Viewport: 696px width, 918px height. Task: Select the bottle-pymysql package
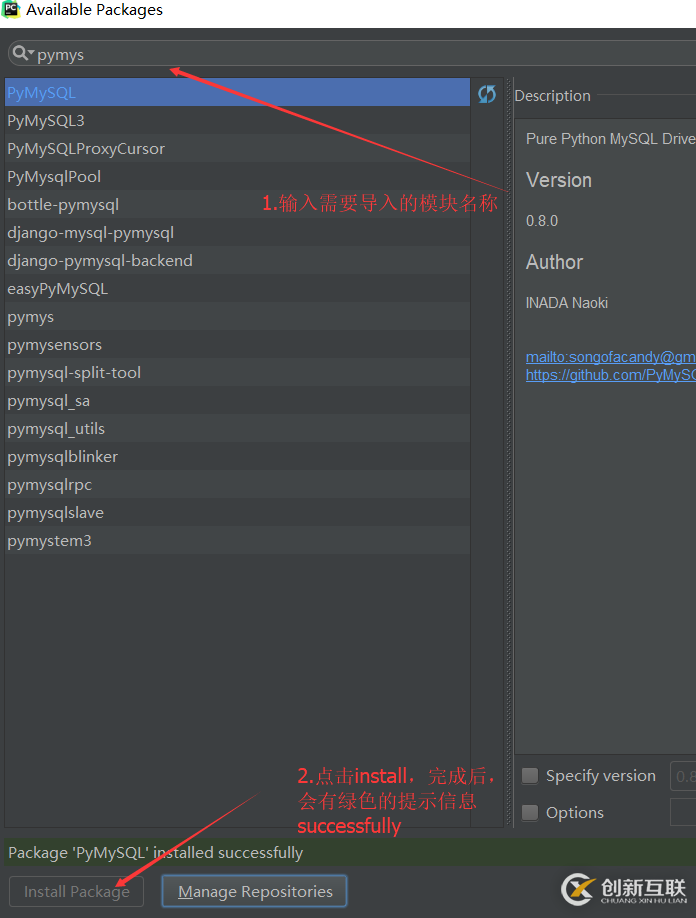tap(237, 204)
